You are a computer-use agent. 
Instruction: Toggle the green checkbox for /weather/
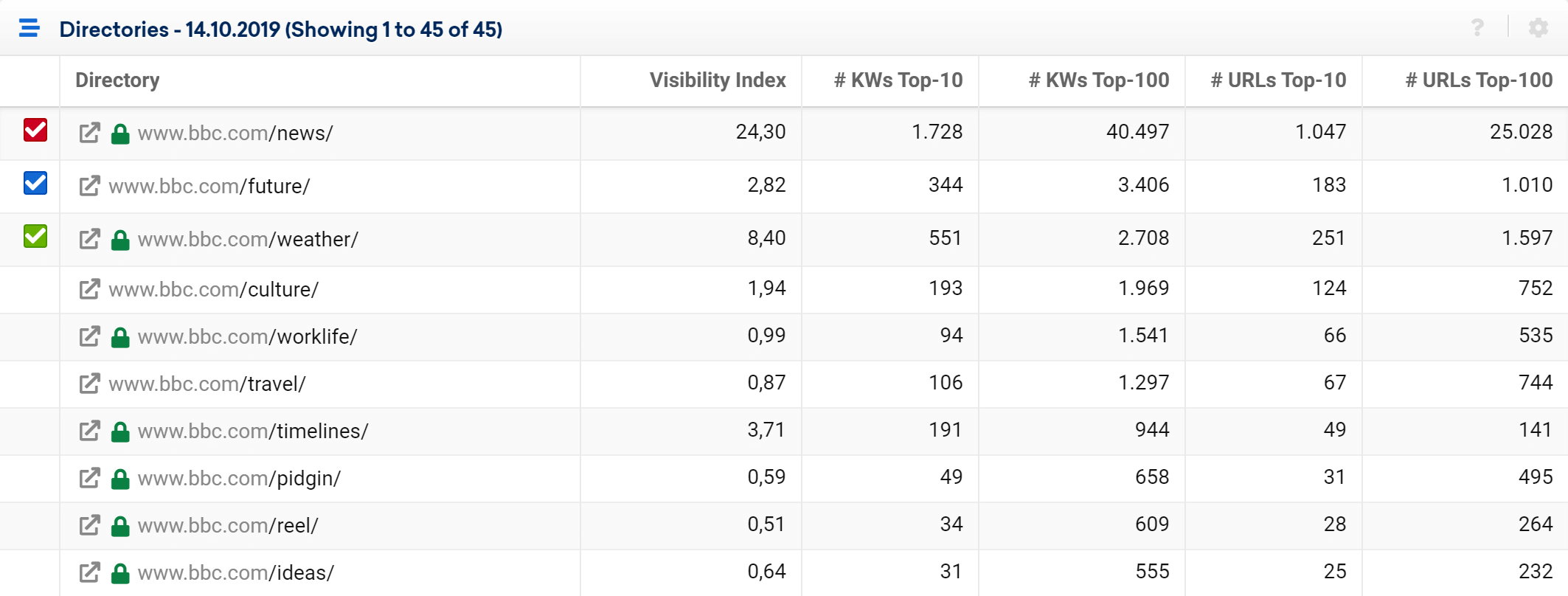click(35, 236)
